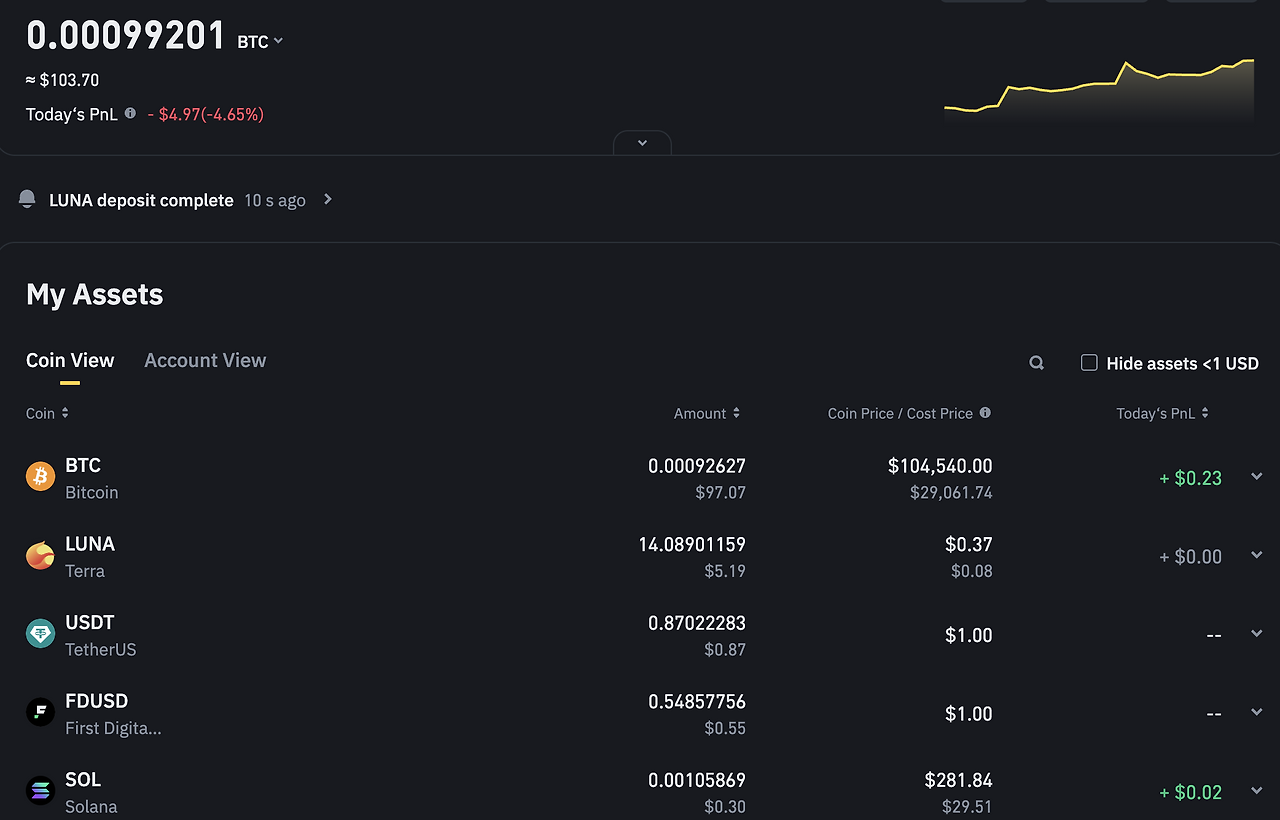Image resolution: width=1280 pixels, height=820 pixels.
Task: Expand the USDT row details
Action: tap(1257, 633)
